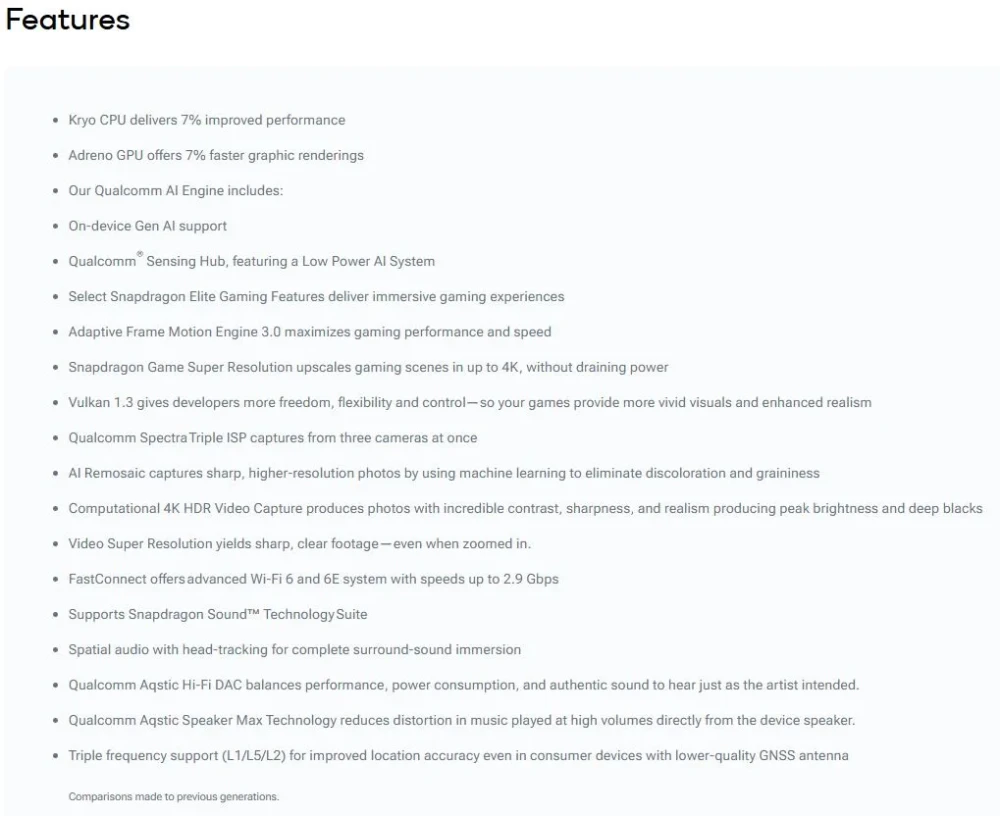The width and height of the screenshot is (1000, 816).
Task: Click the Qualcomm AI Engine includes line
Action: (175, 191)
